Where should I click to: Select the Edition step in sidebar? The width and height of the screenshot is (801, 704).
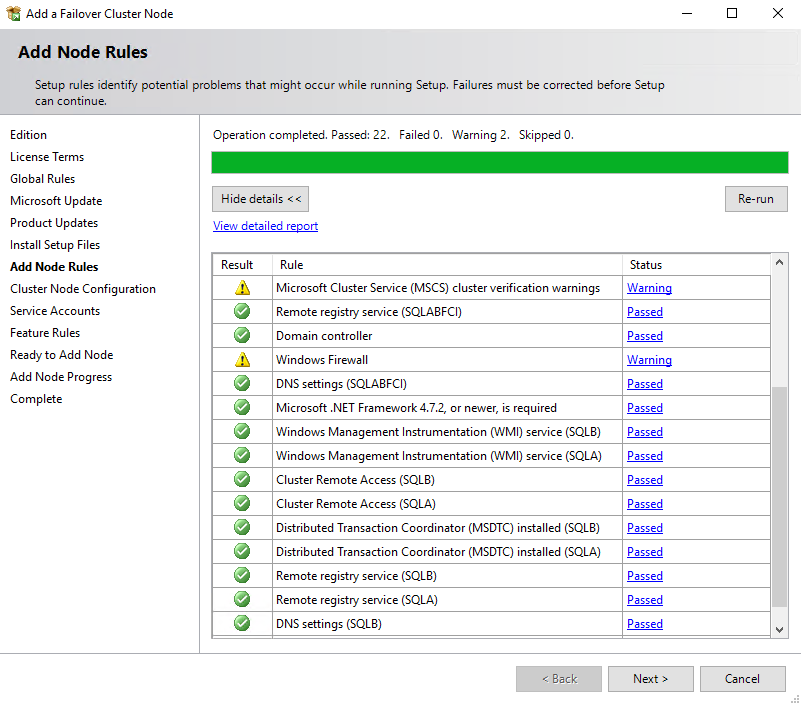[x=29, y=135]
